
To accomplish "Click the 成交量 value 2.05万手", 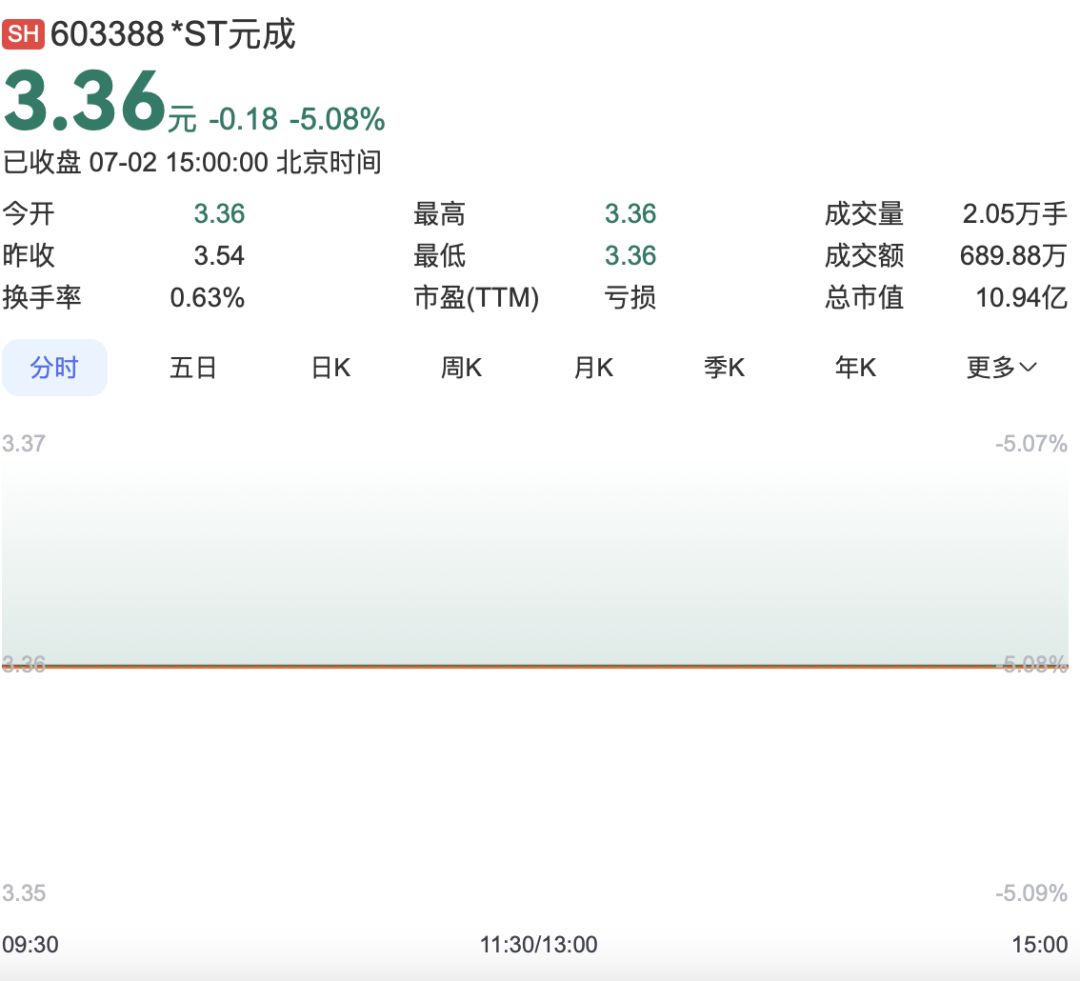I will [x=1013, y=214].
